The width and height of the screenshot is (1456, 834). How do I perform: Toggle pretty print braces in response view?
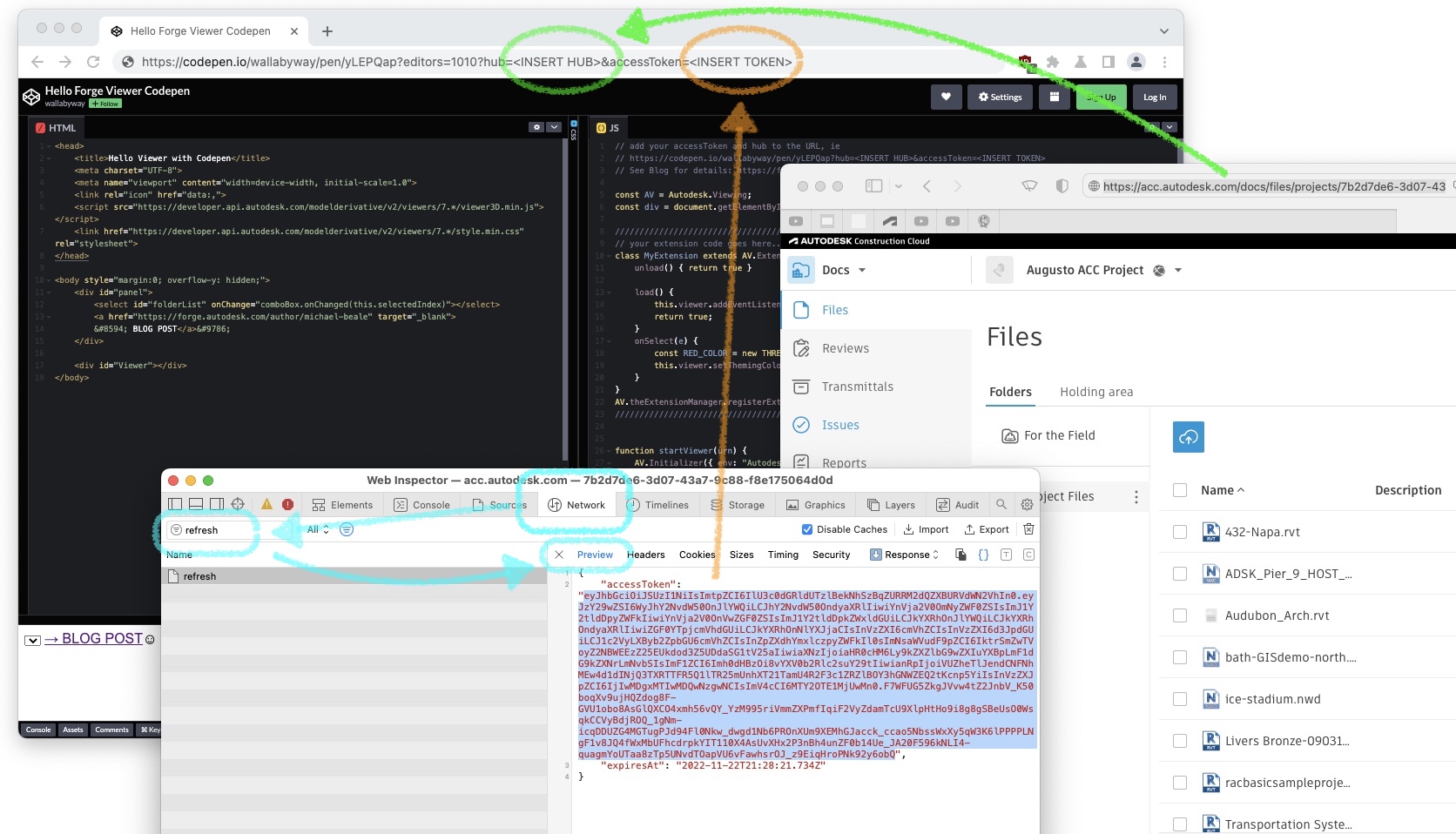[983, 555]
